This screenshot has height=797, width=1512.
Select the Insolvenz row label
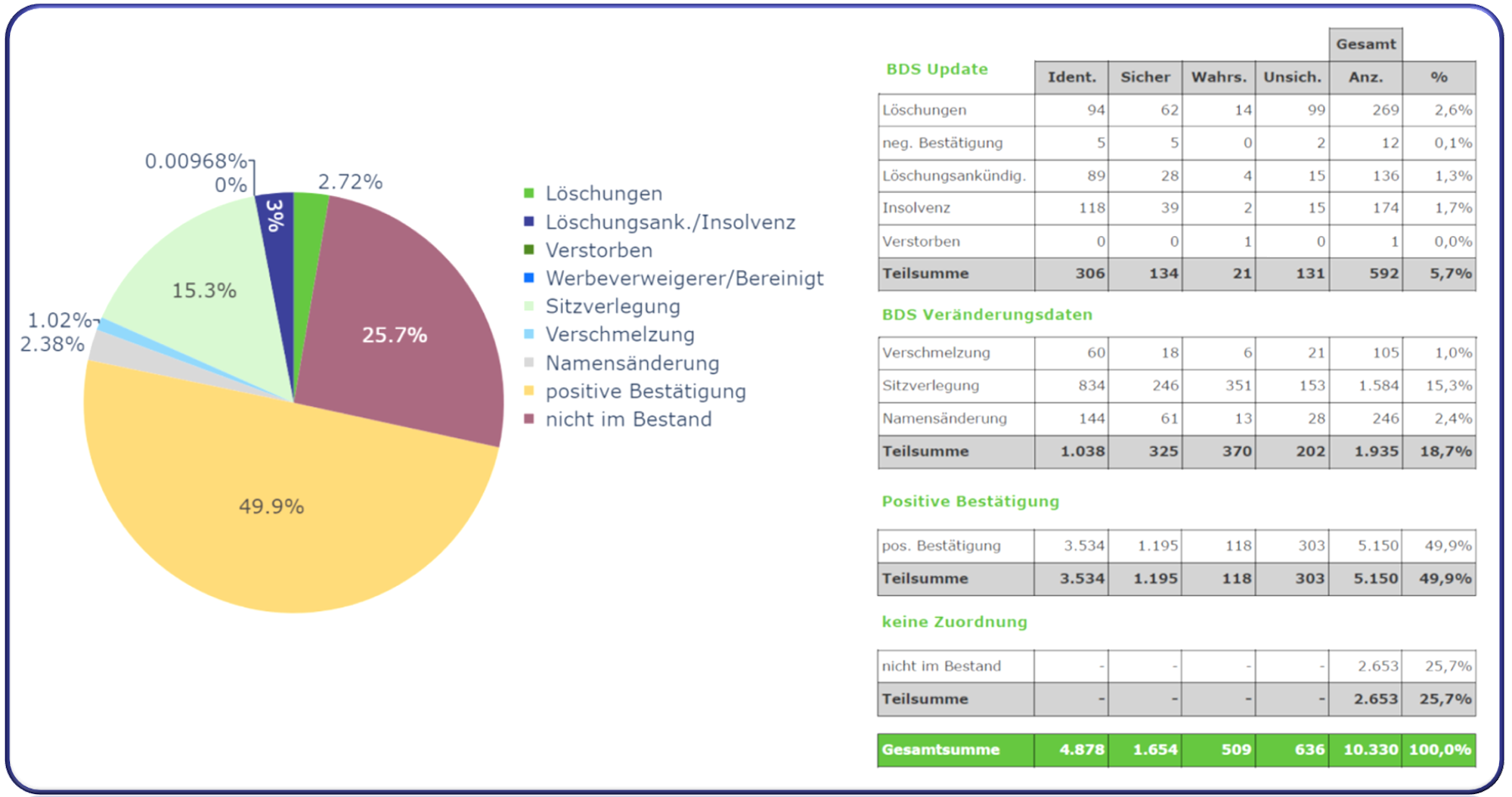tap(916, 208)
